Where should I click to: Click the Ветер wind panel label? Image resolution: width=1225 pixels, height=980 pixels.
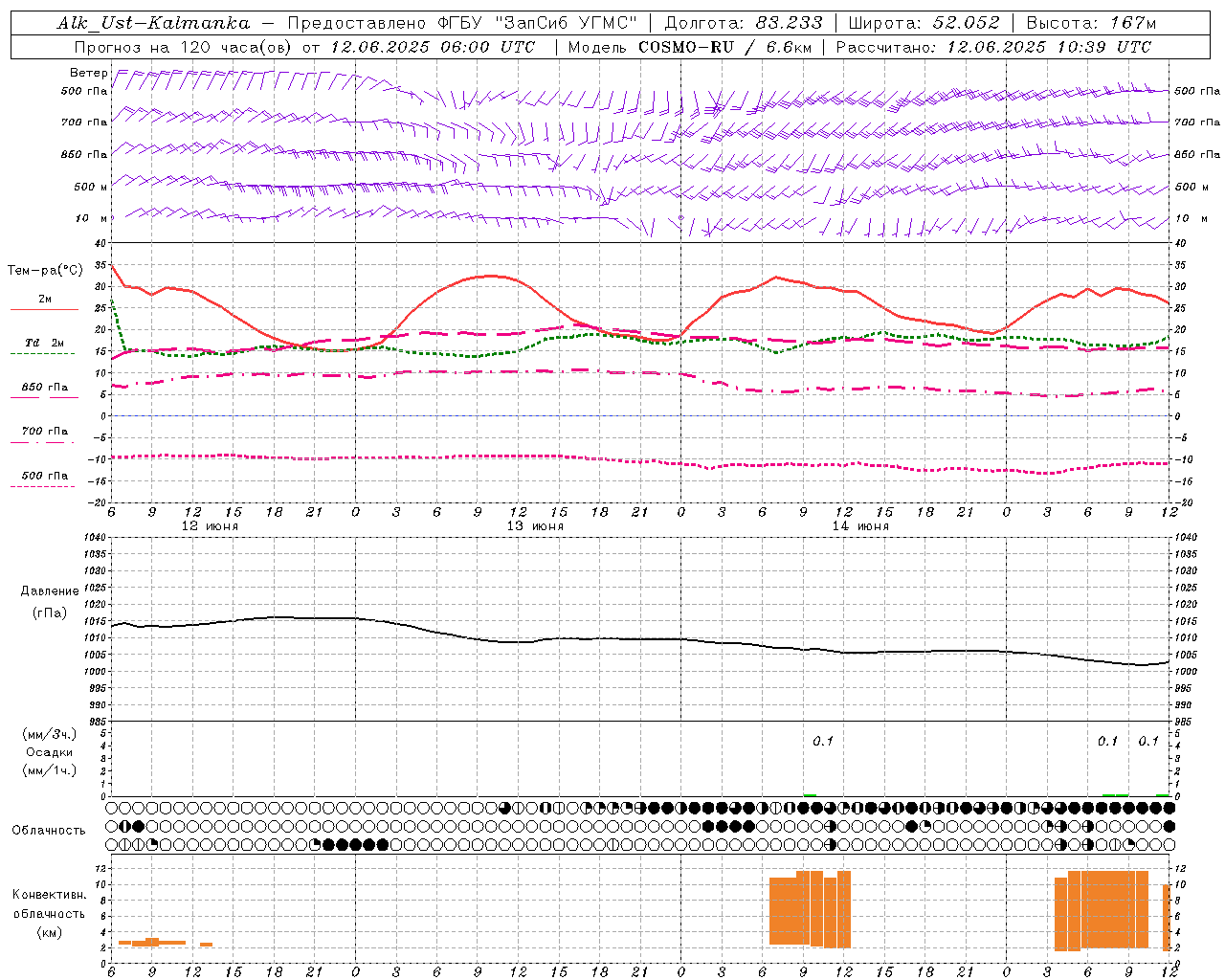click(88, 73)
